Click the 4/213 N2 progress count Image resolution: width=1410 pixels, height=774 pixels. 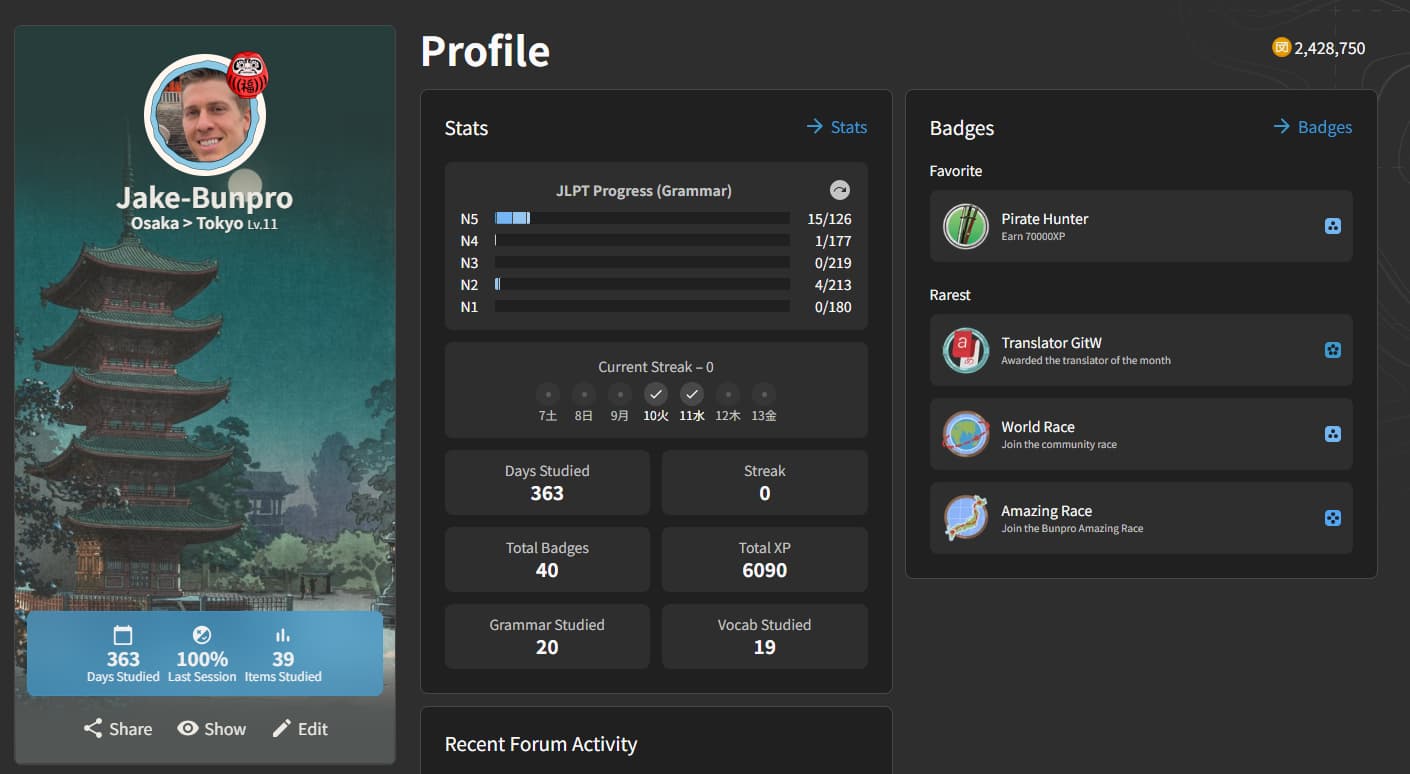tap(833, 285)
